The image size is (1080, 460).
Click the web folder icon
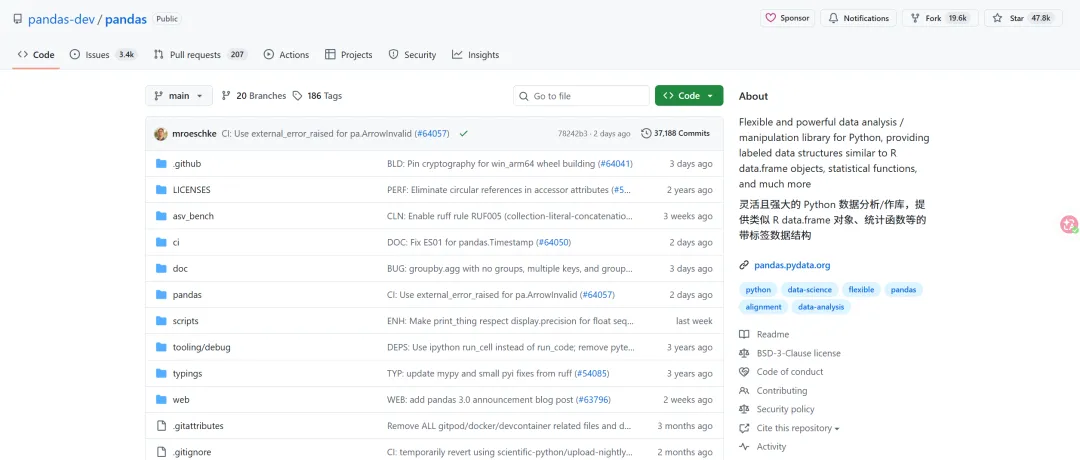pyautogui.click(x=161, y=399)
